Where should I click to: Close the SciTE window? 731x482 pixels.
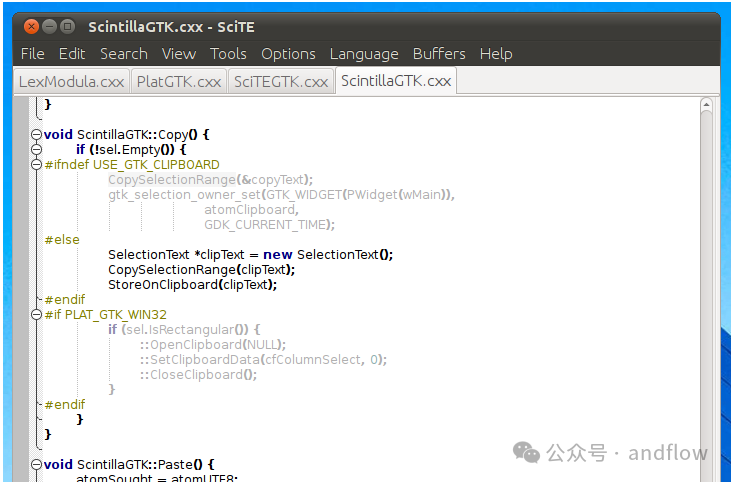pyautogui.click(x=31, y=27)
